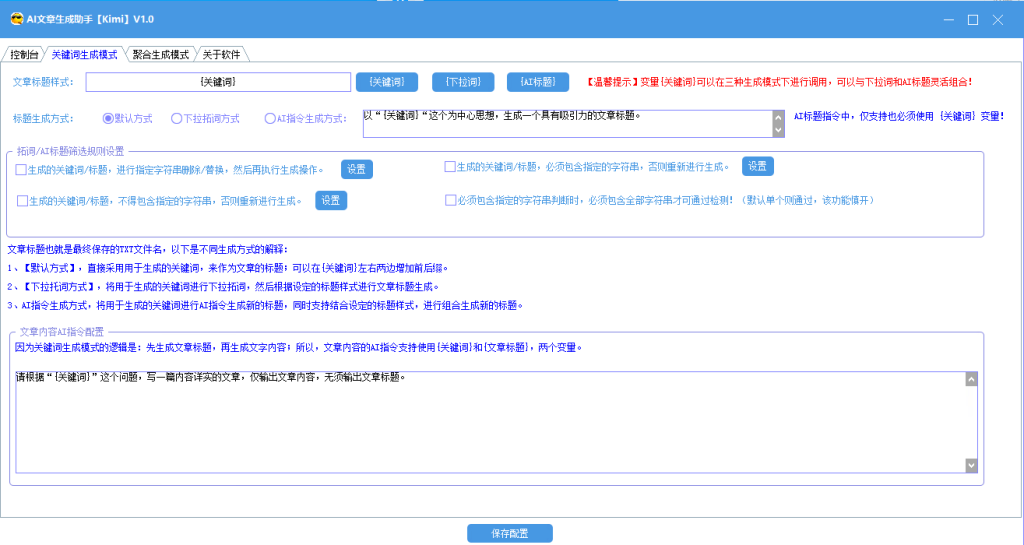Switch to the 控制台 tab
1024x545 pixels.
(x=24, y=54)
